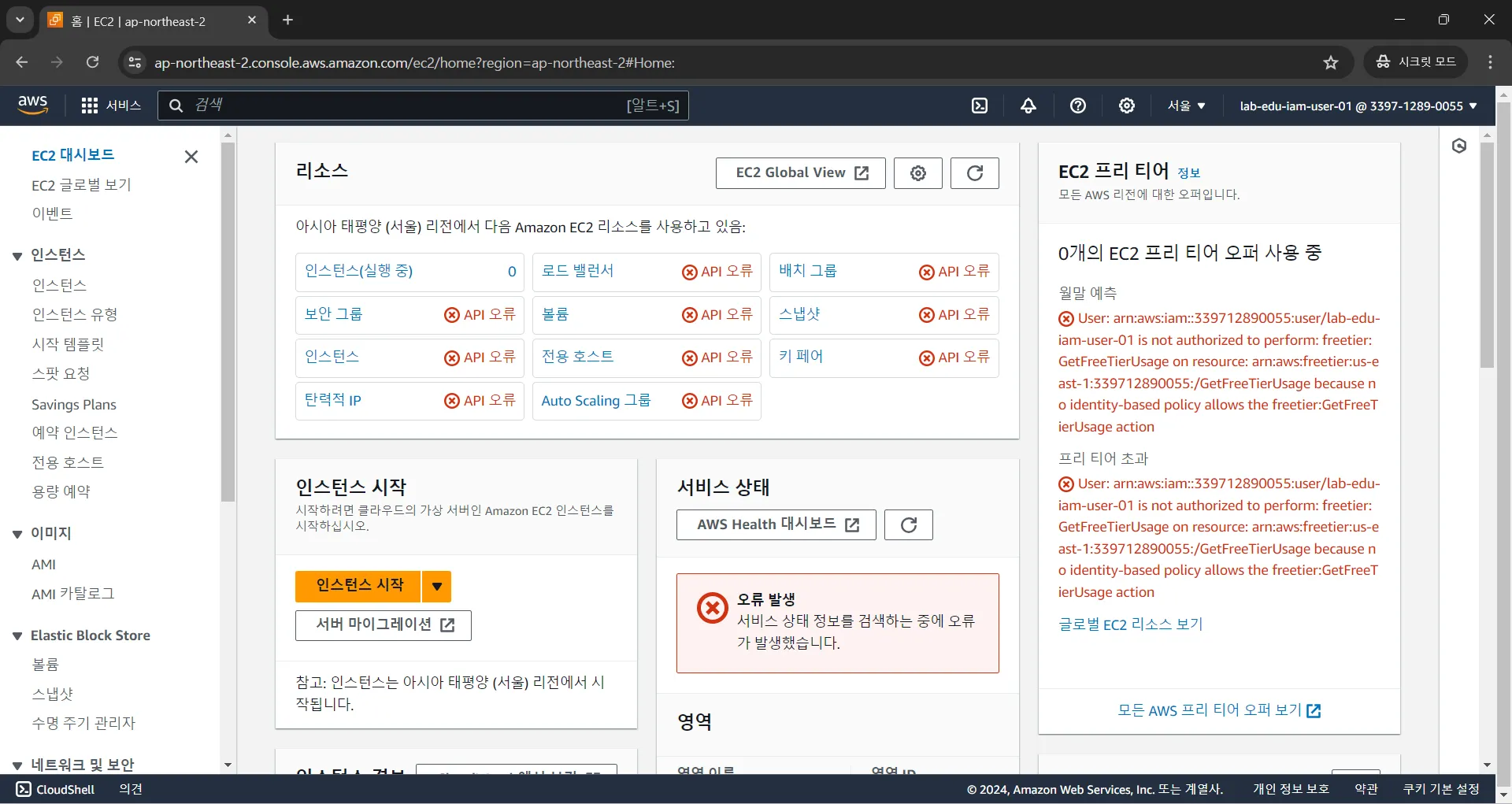The width and height of the screenshot is (1512, 804).
Task: Open 키 페어 resource link
Action: (801, 357)
